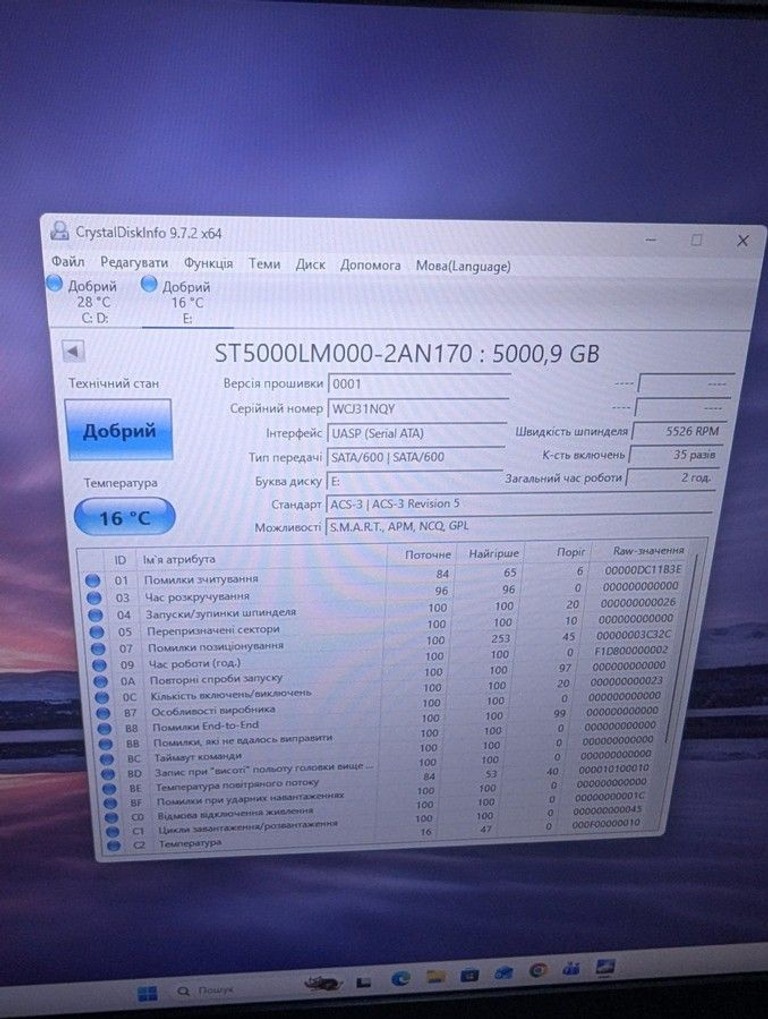The height and width of the screenshot is (1019, 768).
Task: Click the status icon for attribute 07
Action: tap(99, 649)
